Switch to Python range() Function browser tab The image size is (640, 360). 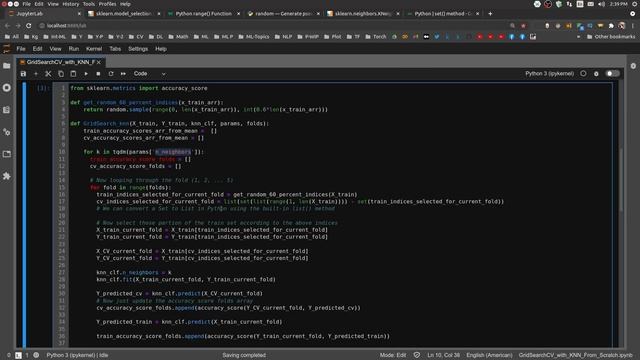tap(204, 13)
